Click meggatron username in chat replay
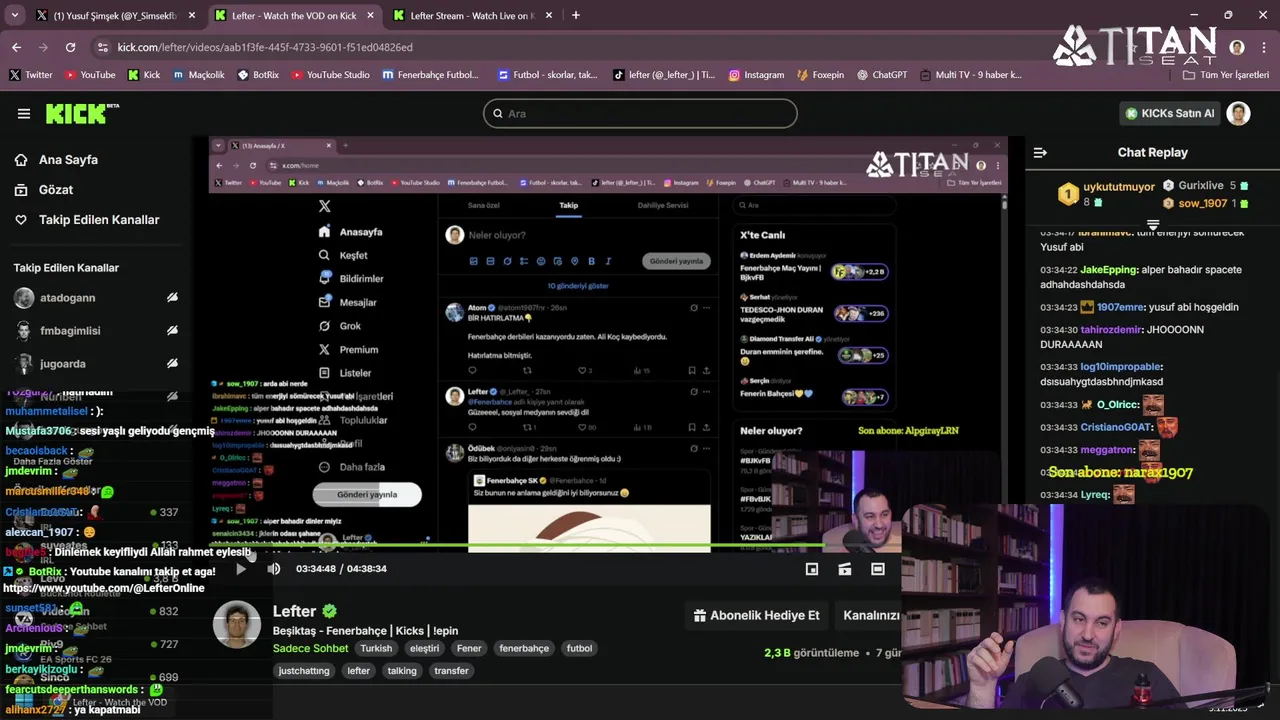The width and height of the screenshot is (1280, 720). [x=1108, y=450]
